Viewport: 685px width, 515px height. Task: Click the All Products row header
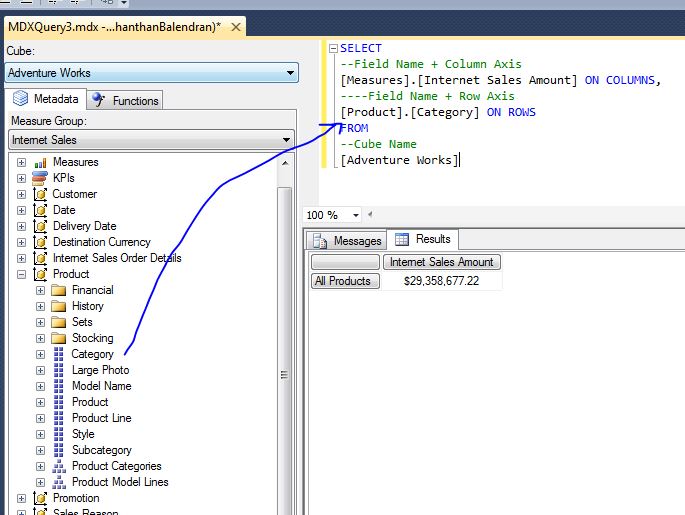[x=345, y=281]
